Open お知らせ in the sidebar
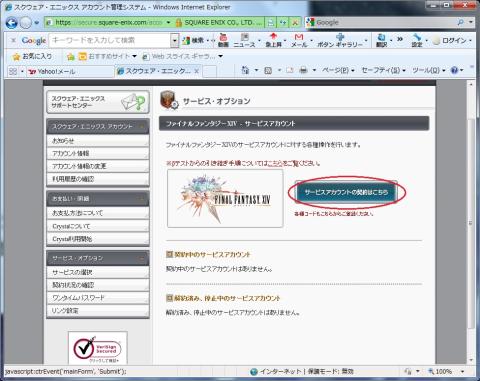The width and height of the screenshot is (480, 381). tap(98, 141)
